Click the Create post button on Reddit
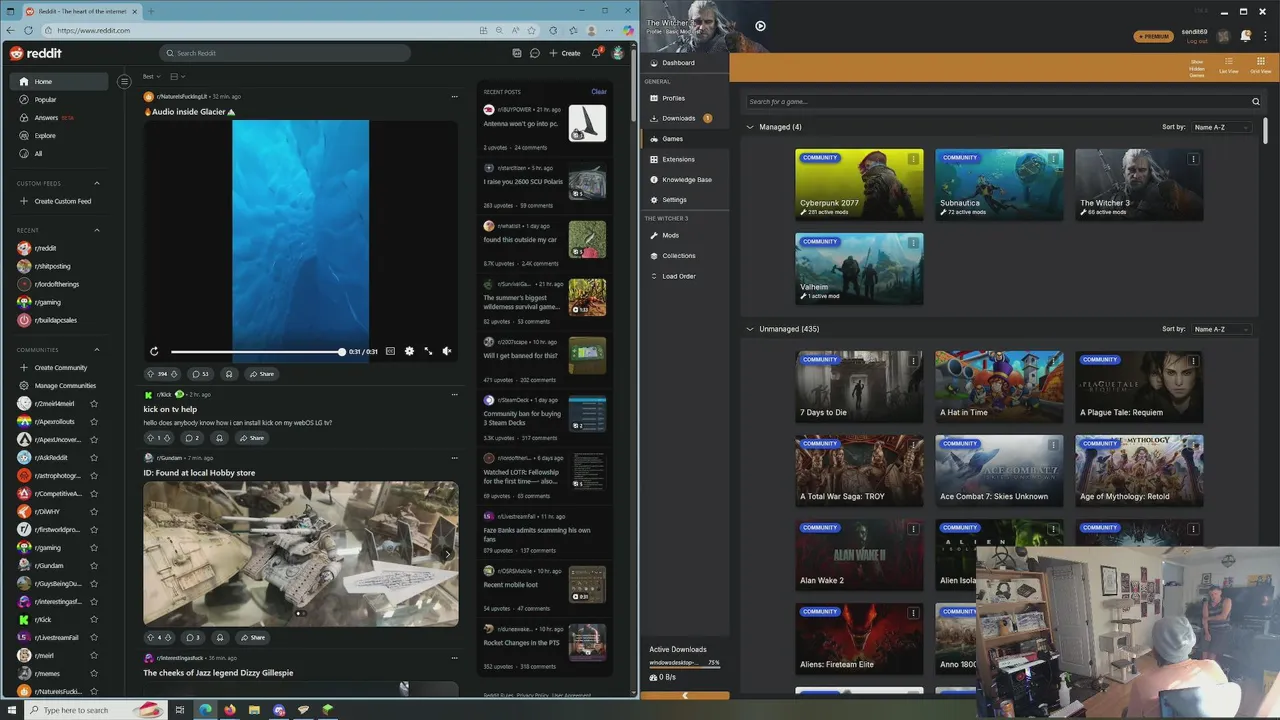1280x720 pixels. pos(565,53)
